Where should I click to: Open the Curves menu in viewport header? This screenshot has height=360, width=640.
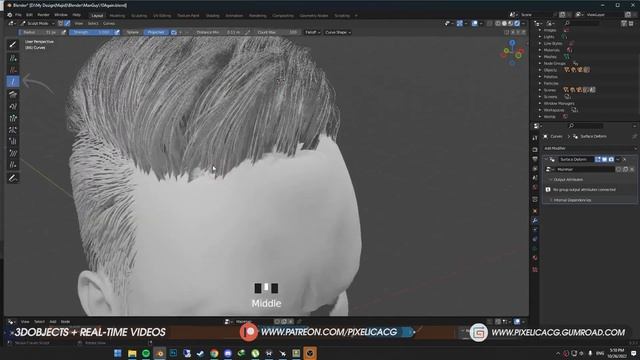pyautogui.click(x=109, y=24)
